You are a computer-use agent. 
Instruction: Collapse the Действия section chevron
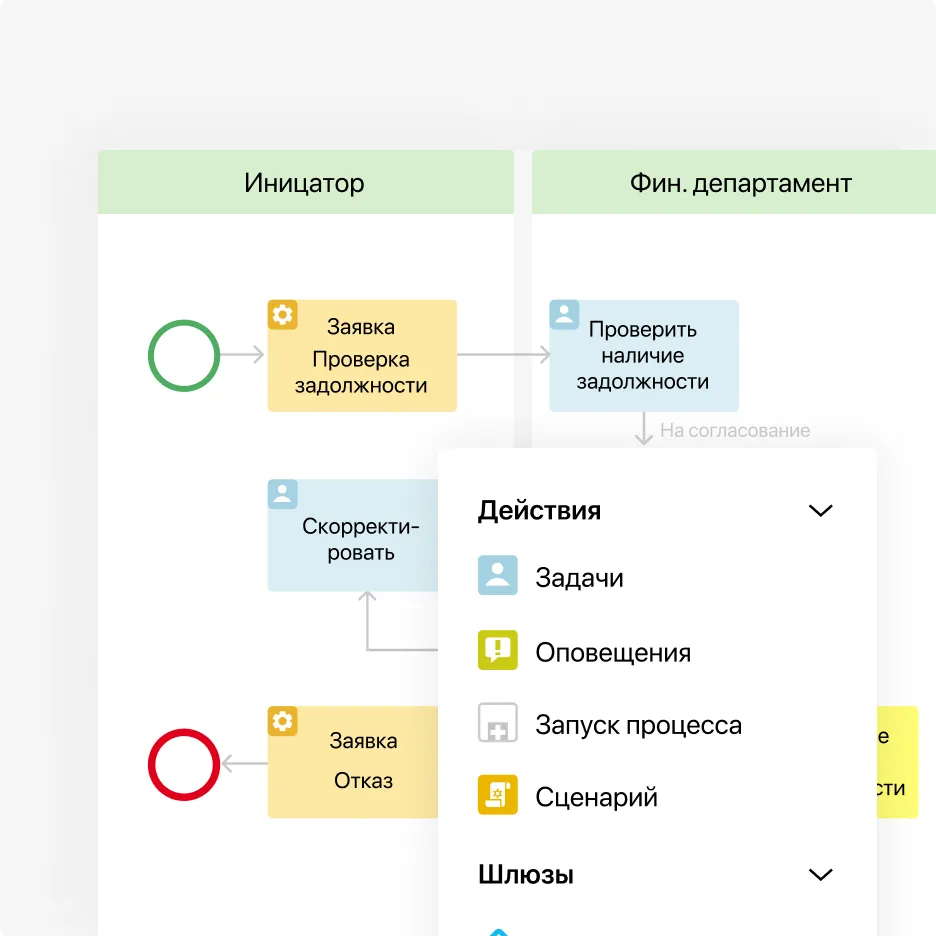[821, 510]
